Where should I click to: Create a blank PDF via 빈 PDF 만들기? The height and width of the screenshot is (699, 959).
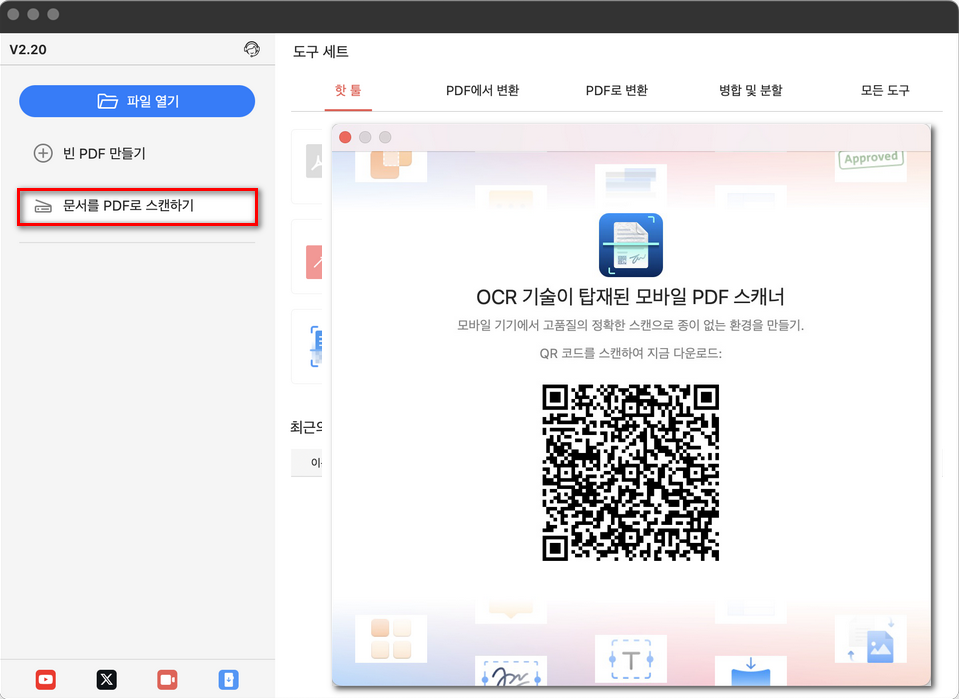pyautogui.click(x=137, y=153)
